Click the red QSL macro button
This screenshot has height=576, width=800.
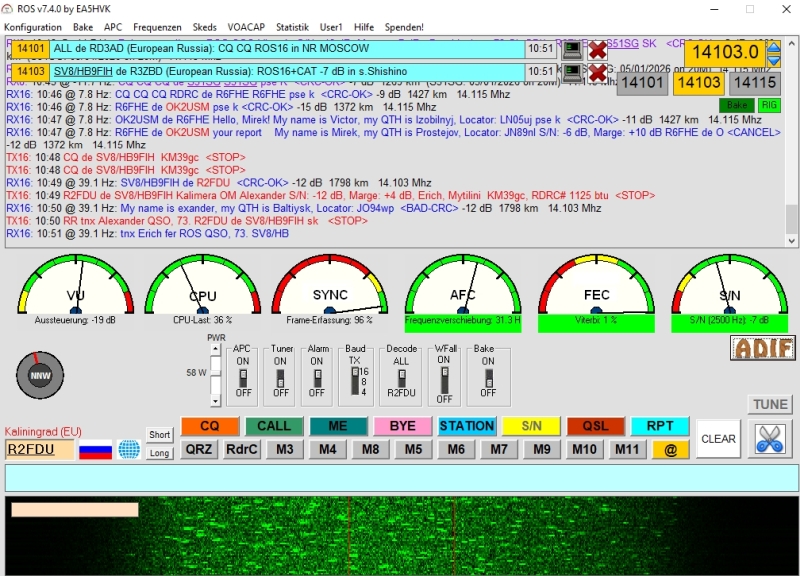point(595,426)
